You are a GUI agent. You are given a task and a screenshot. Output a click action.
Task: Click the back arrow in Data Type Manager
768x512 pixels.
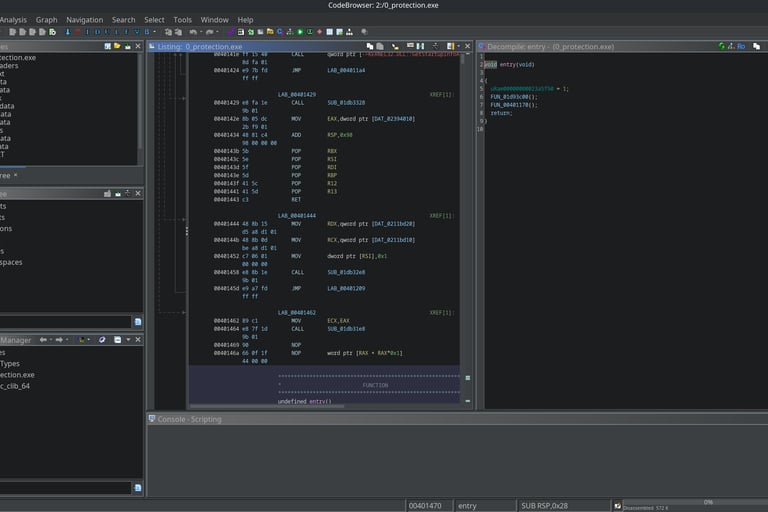[x=43, y=340]
